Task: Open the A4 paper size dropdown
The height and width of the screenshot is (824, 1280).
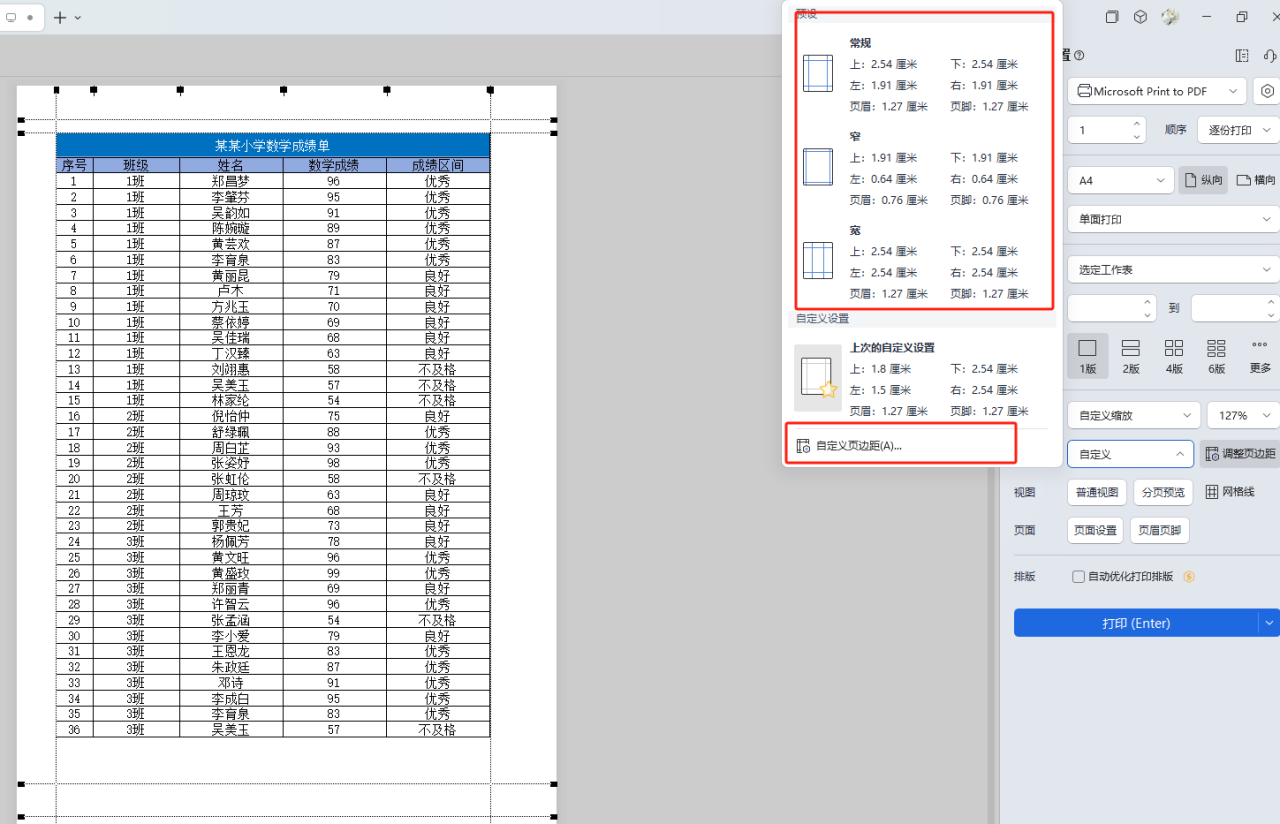Action: click(1120, 180)
